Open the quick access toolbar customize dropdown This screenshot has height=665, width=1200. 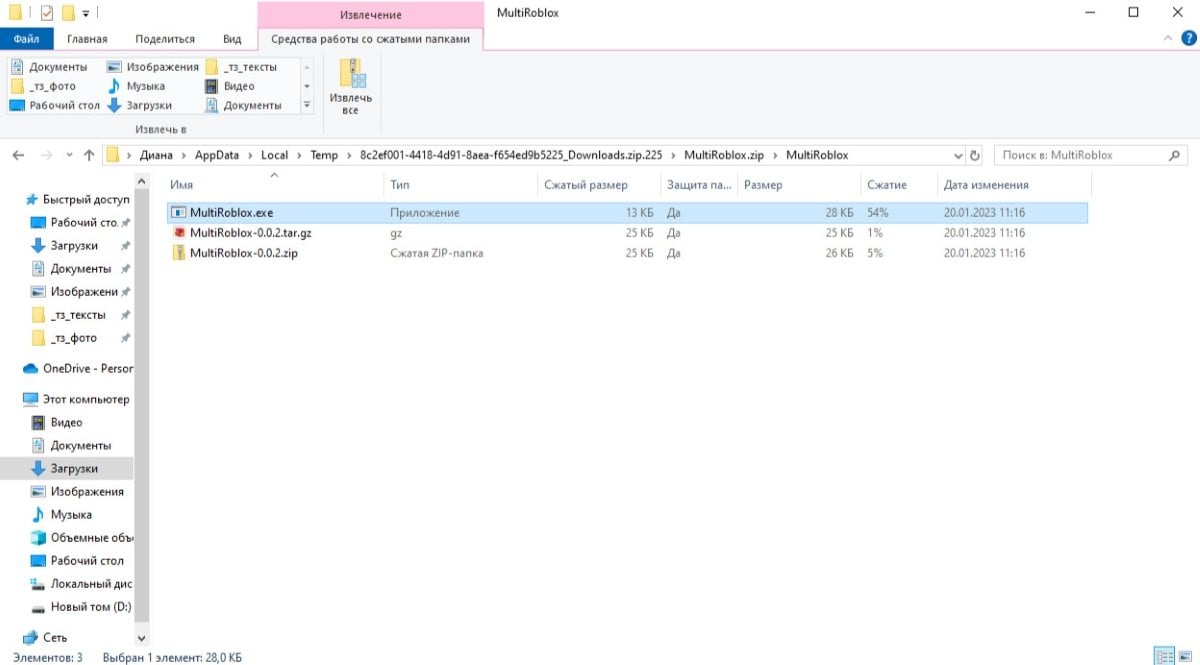click(85, 14)
